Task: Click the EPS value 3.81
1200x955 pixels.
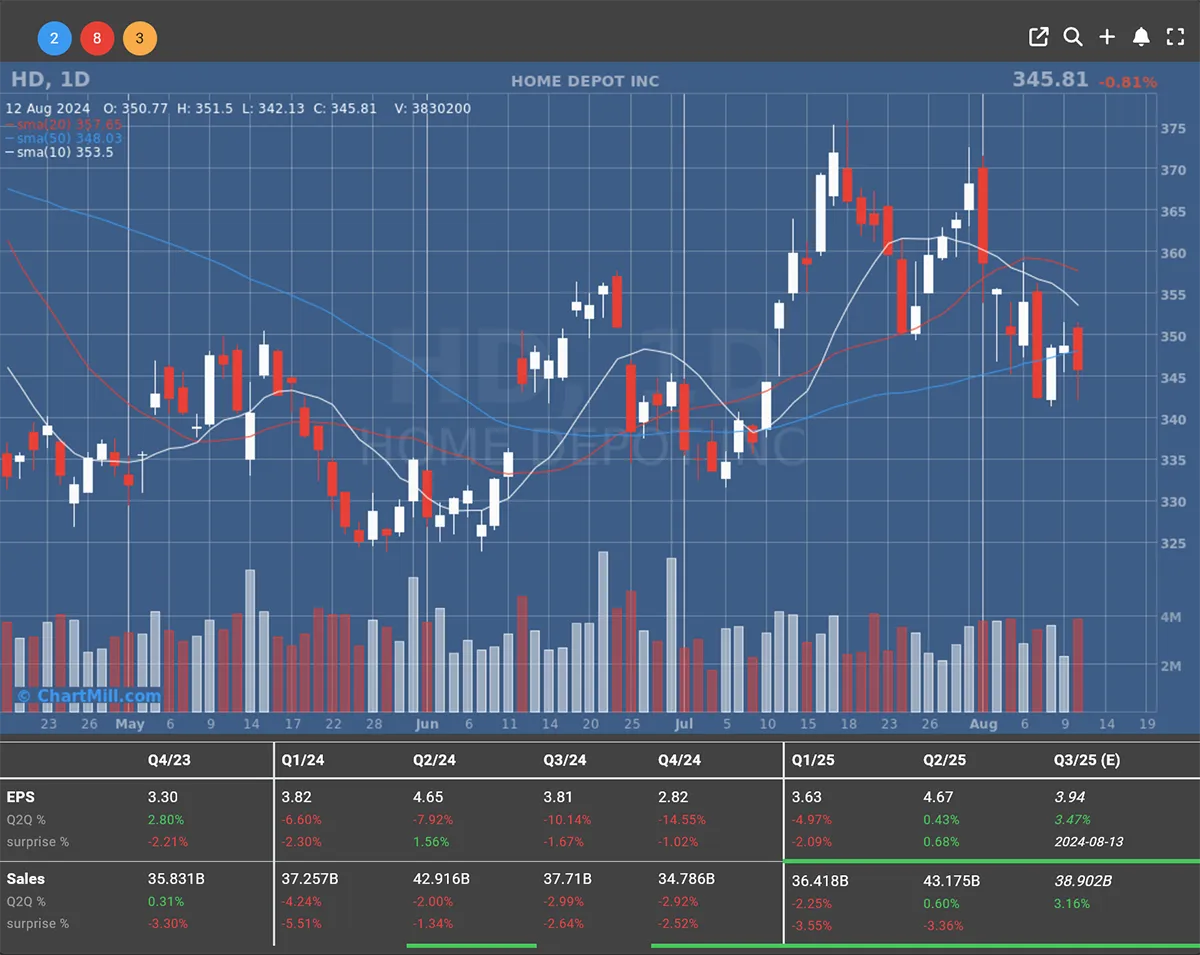Action: [x=558, y=797]
